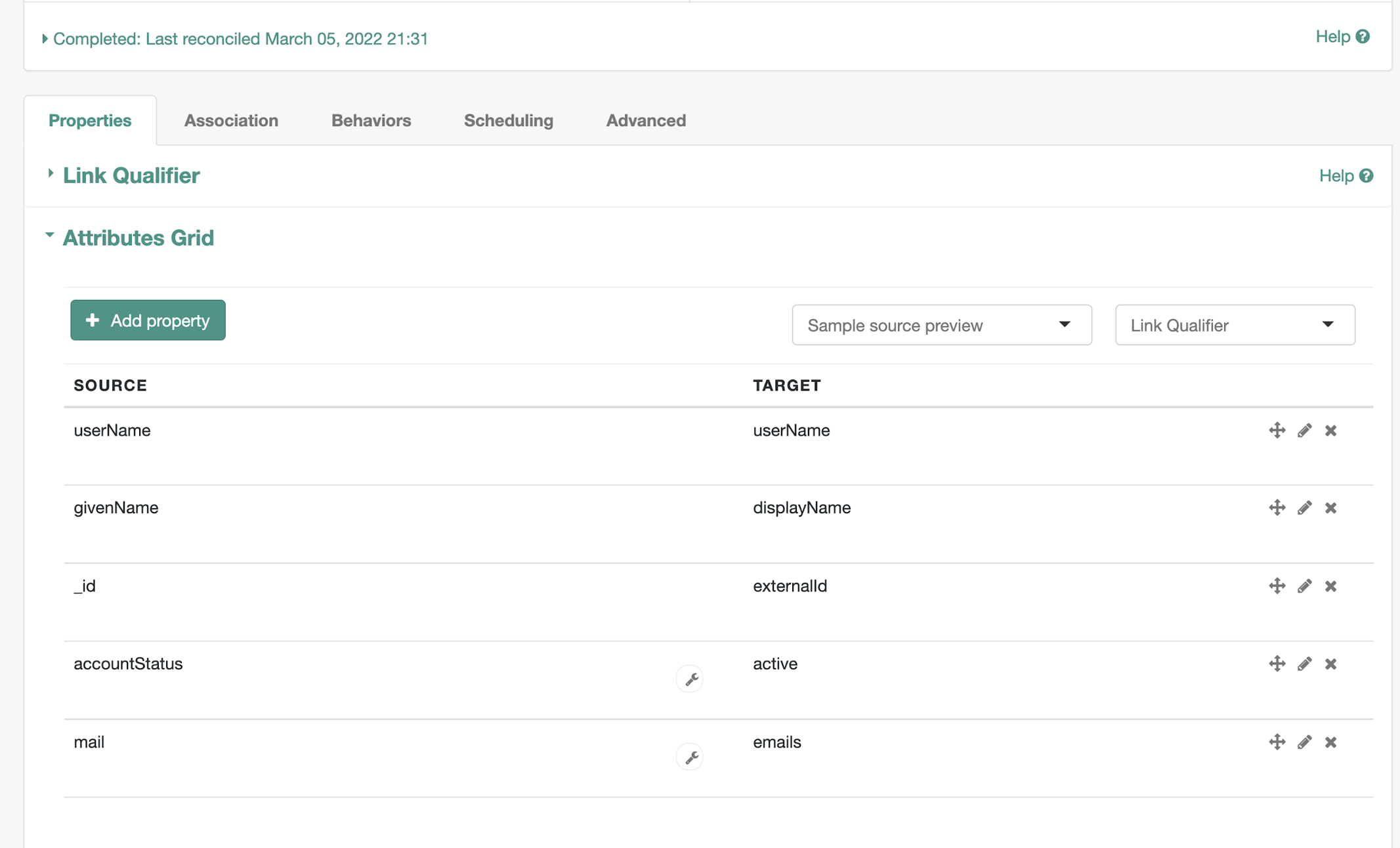
Task: Remove the accountStatus to active mapping
Action: point(1330,664)
